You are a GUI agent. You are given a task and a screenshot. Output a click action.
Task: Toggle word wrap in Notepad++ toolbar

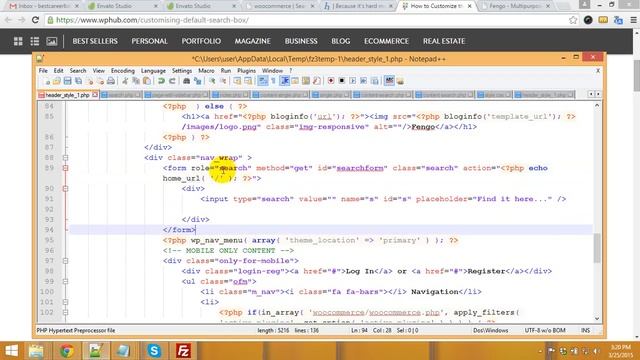click(263, 81)
